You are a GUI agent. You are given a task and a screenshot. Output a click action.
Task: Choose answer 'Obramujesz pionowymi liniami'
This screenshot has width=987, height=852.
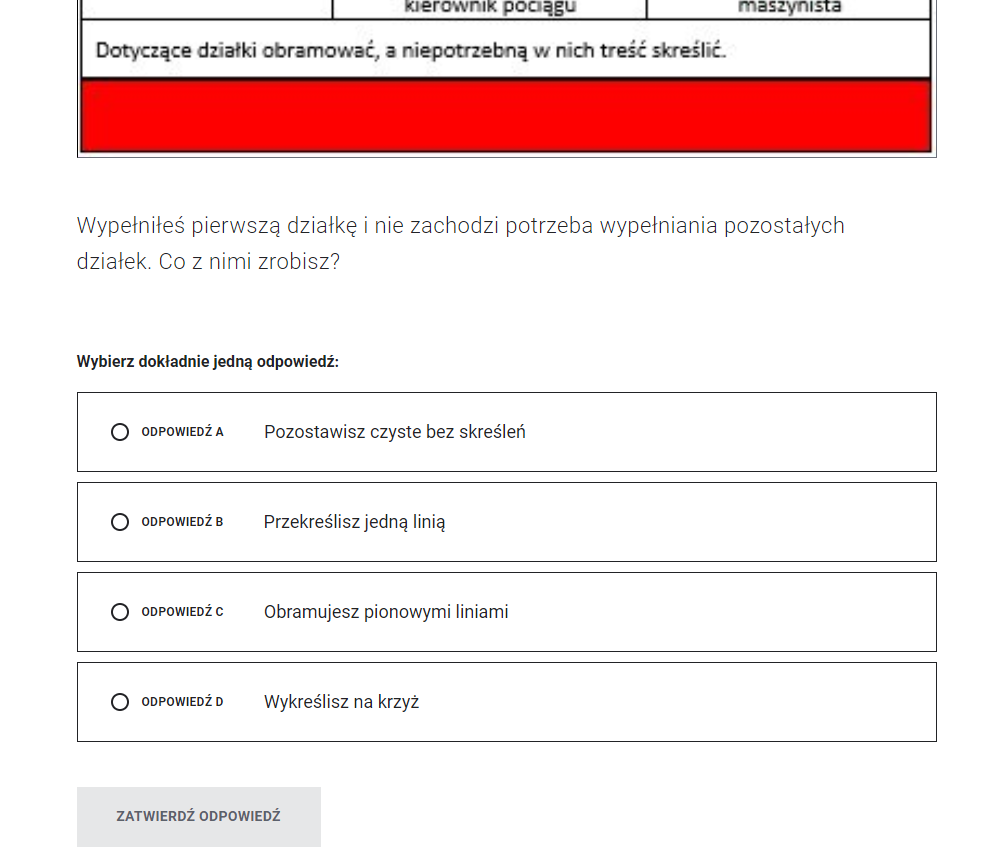point(388,611)
